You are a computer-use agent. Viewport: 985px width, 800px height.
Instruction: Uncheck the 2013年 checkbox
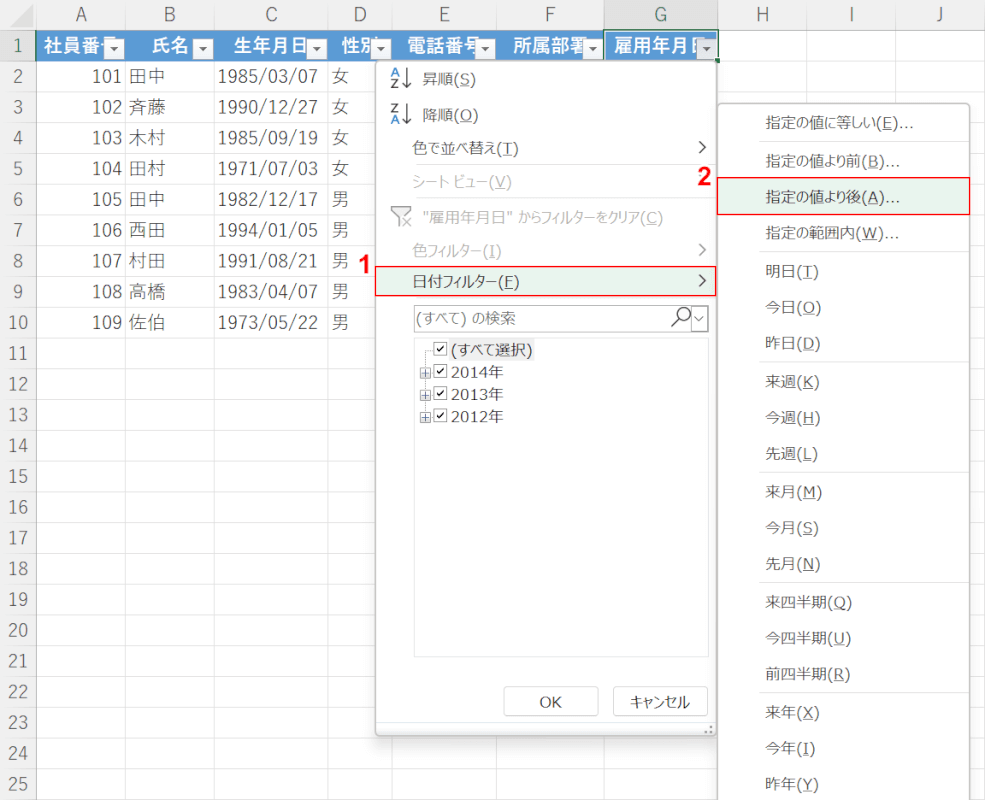pyautogui.click(x=440, y=394)
